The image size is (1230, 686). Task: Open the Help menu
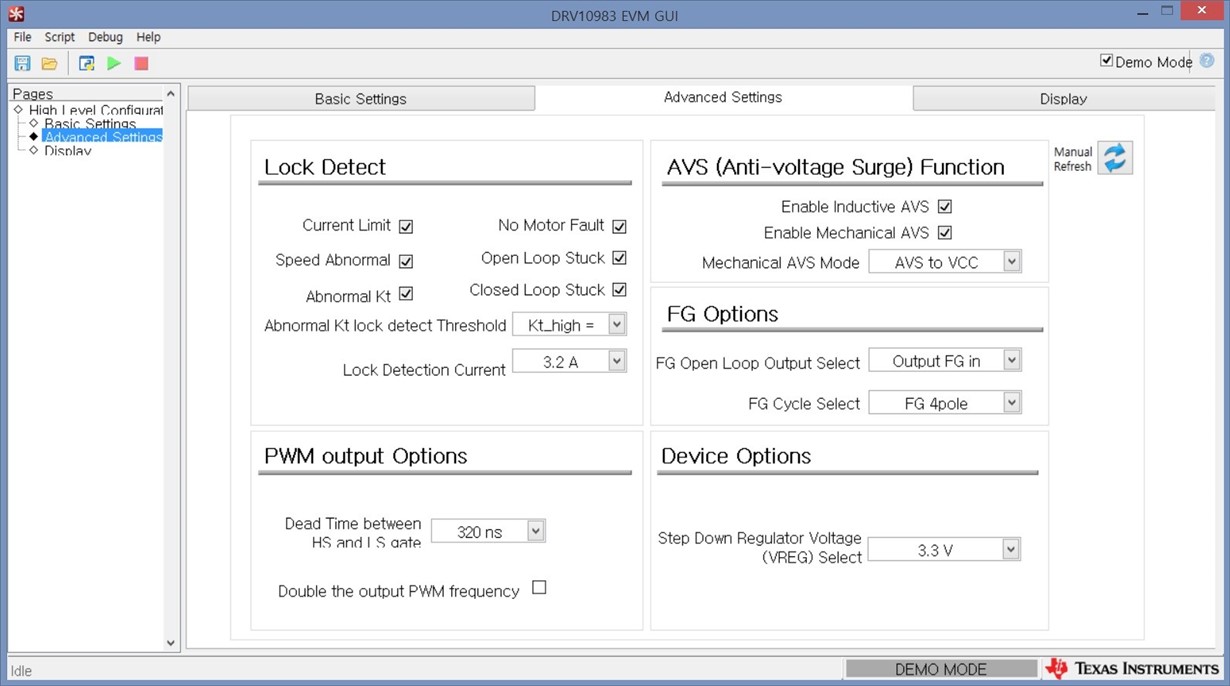(148, 37)
